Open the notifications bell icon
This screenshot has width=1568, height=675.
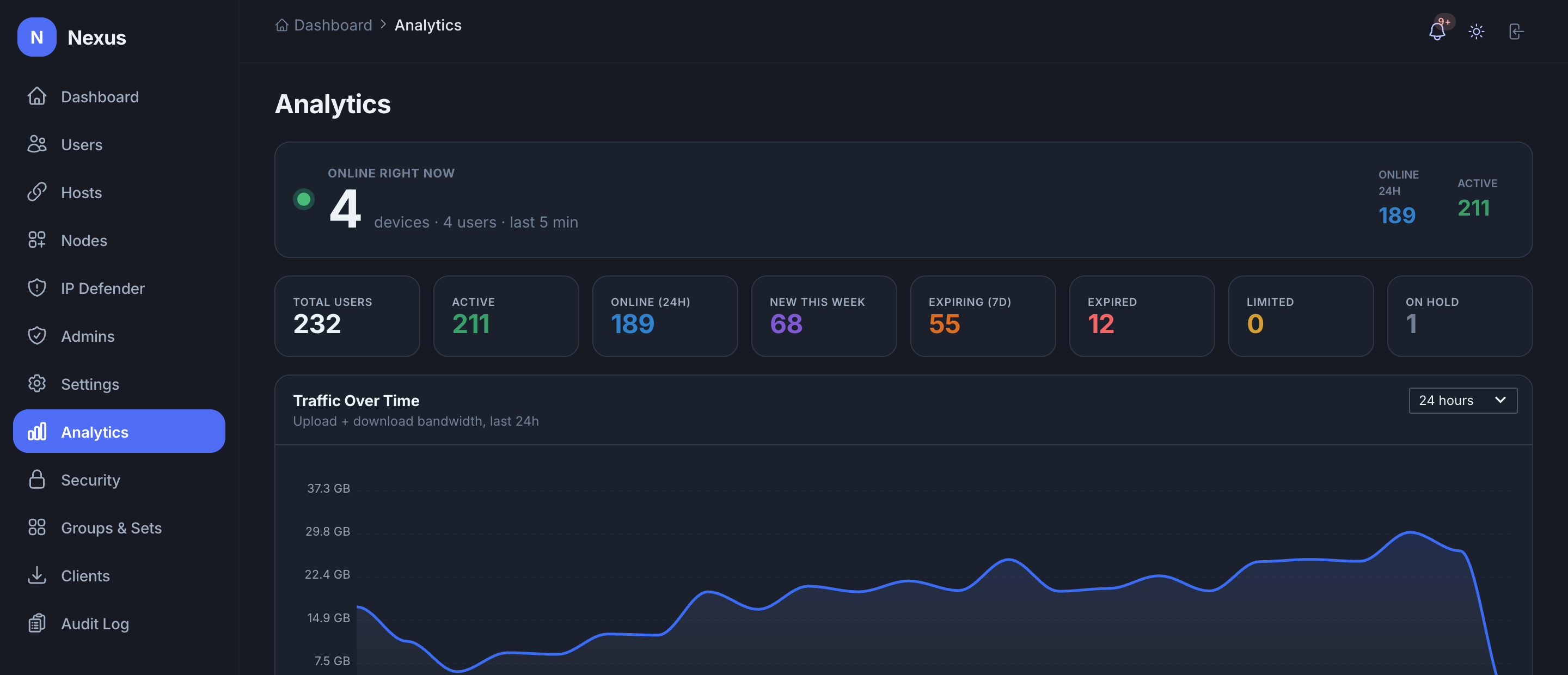1437,31
